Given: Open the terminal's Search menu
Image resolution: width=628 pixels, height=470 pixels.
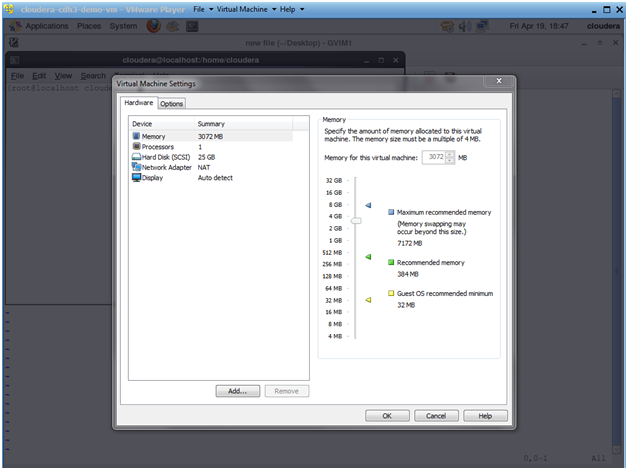Looking at the screenshot, I should click(93, 76).
